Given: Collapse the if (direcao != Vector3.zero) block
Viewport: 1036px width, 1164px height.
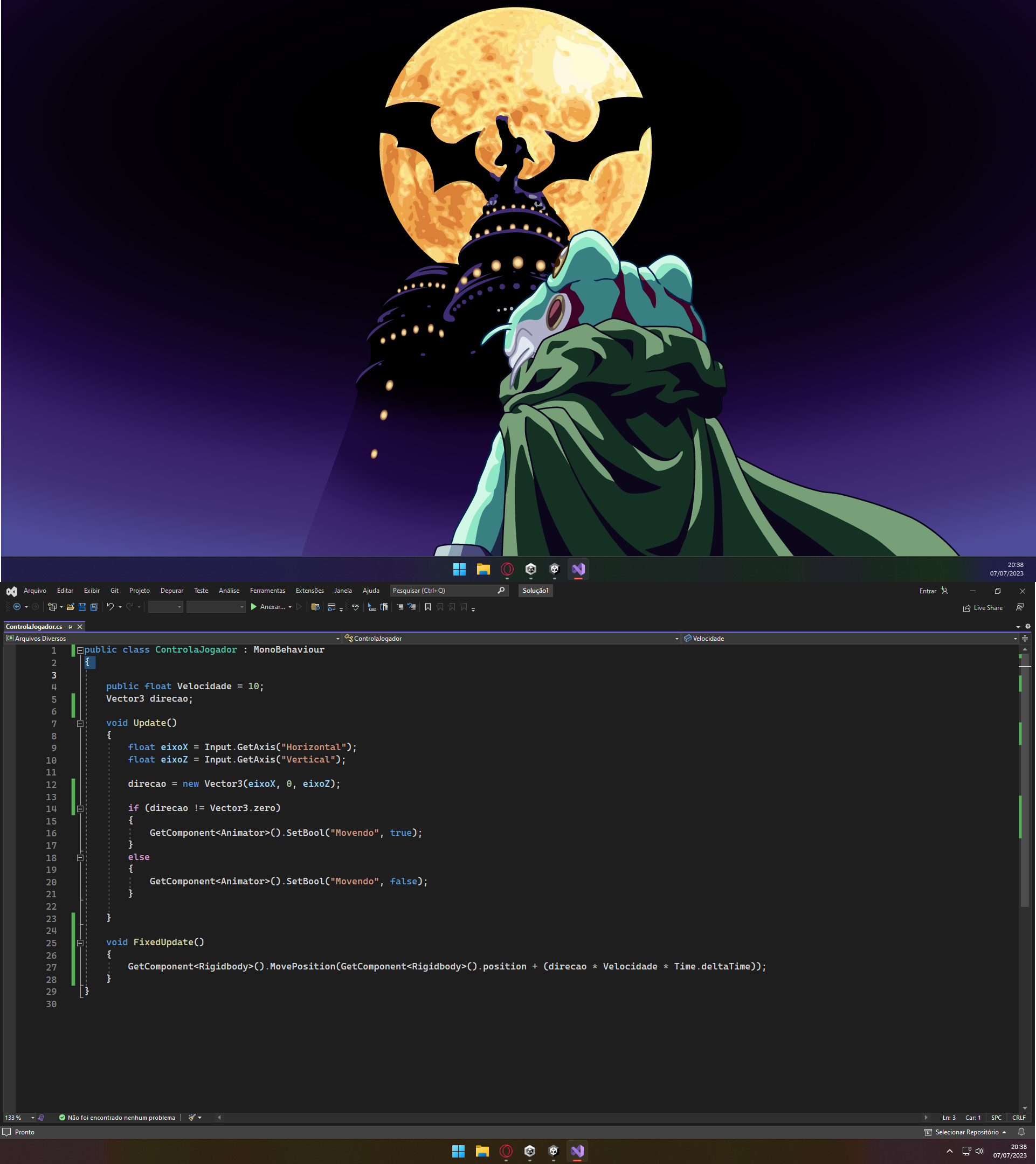Looking at the screenshot, I should (80, 809).
